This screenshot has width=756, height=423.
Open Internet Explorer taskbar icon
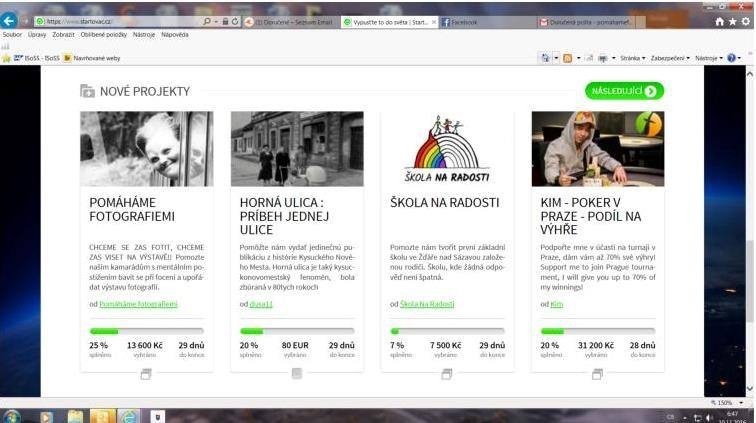click(128, 417)
